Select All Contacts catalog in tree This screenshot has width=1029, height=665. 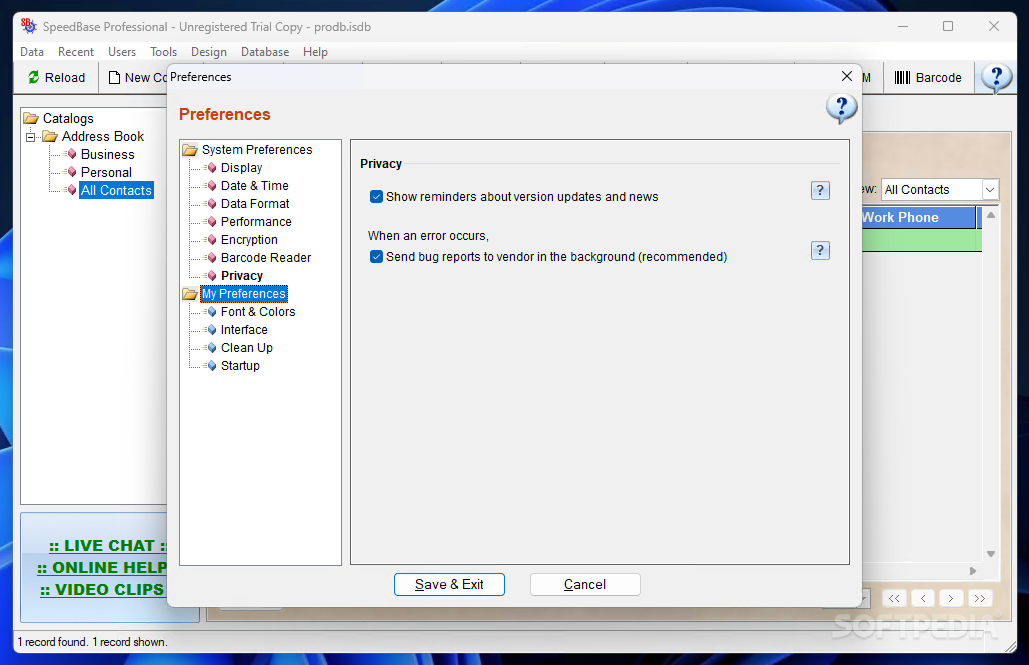point(116,190)
